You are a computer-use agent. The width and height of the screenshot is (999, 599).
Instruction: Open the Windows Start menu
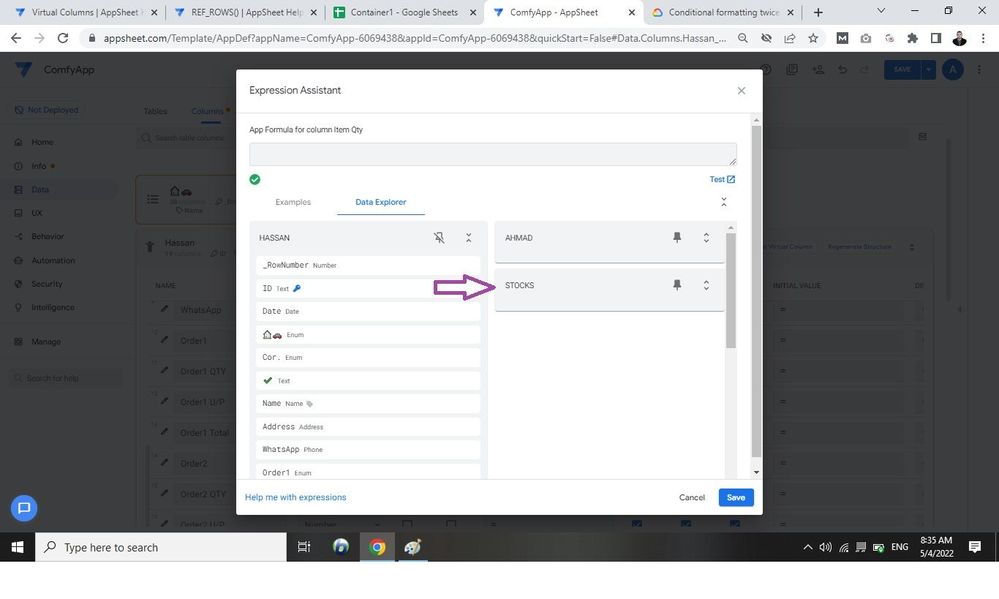click(x=17, y=547)
